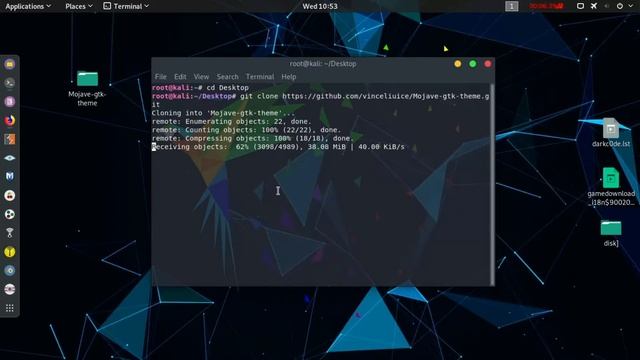Click the red recording indicator in top bar
Screen dimensions: 640x360
(x=546, y=6)
